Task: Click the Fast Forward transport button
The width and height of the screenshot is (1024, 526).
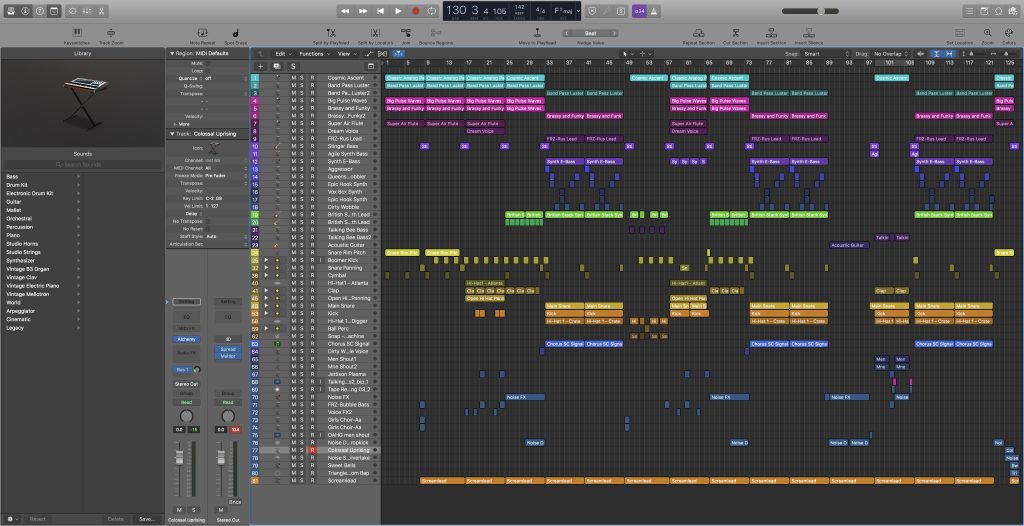Action: 362,11
